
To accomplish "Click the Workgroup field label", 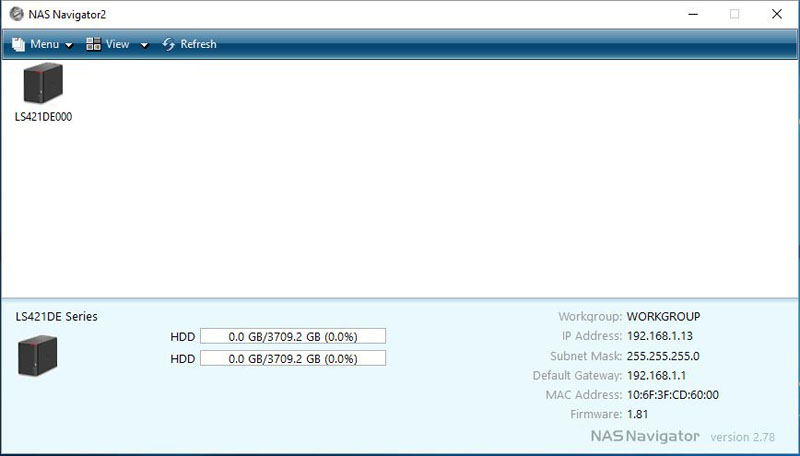I will pyautogui.click(x=590, y=317).
